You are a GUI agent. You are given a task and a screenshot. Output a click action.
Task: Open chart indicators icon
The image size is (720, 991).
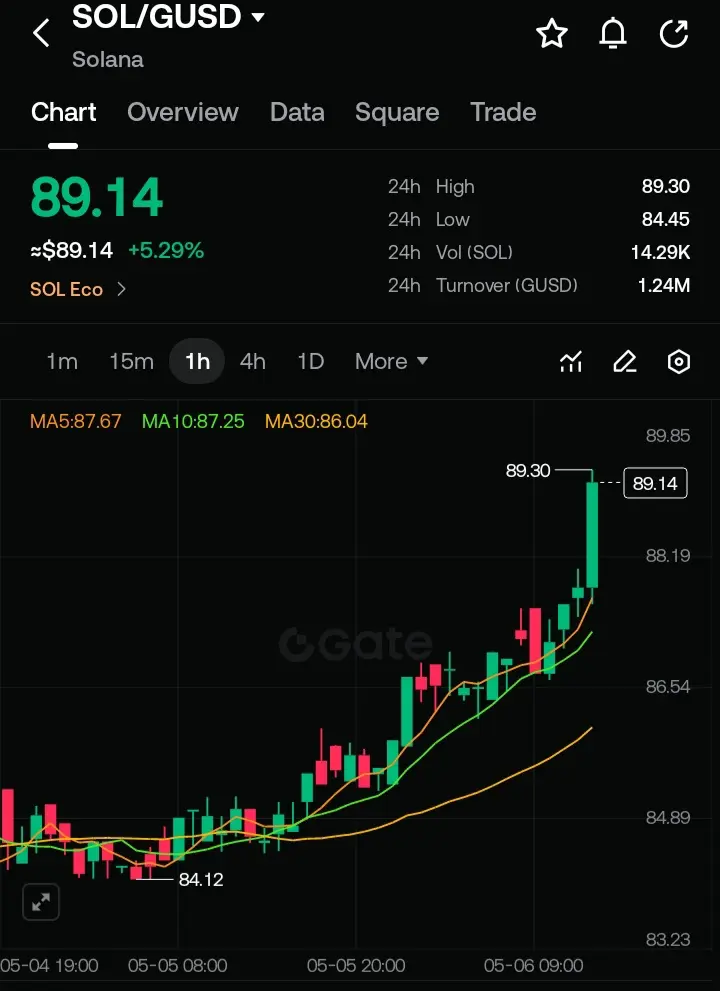[571, 362]
